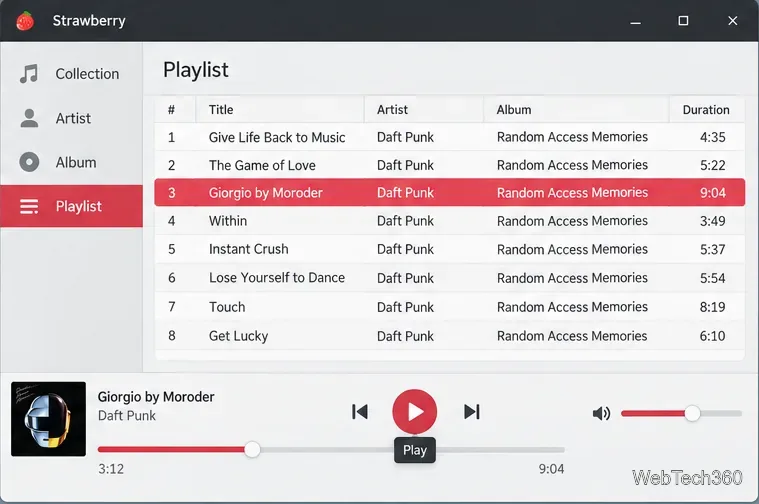Click the Daft Punk album cover thumbnail
This screenshot has height=504, width=759.
point(48,419)
